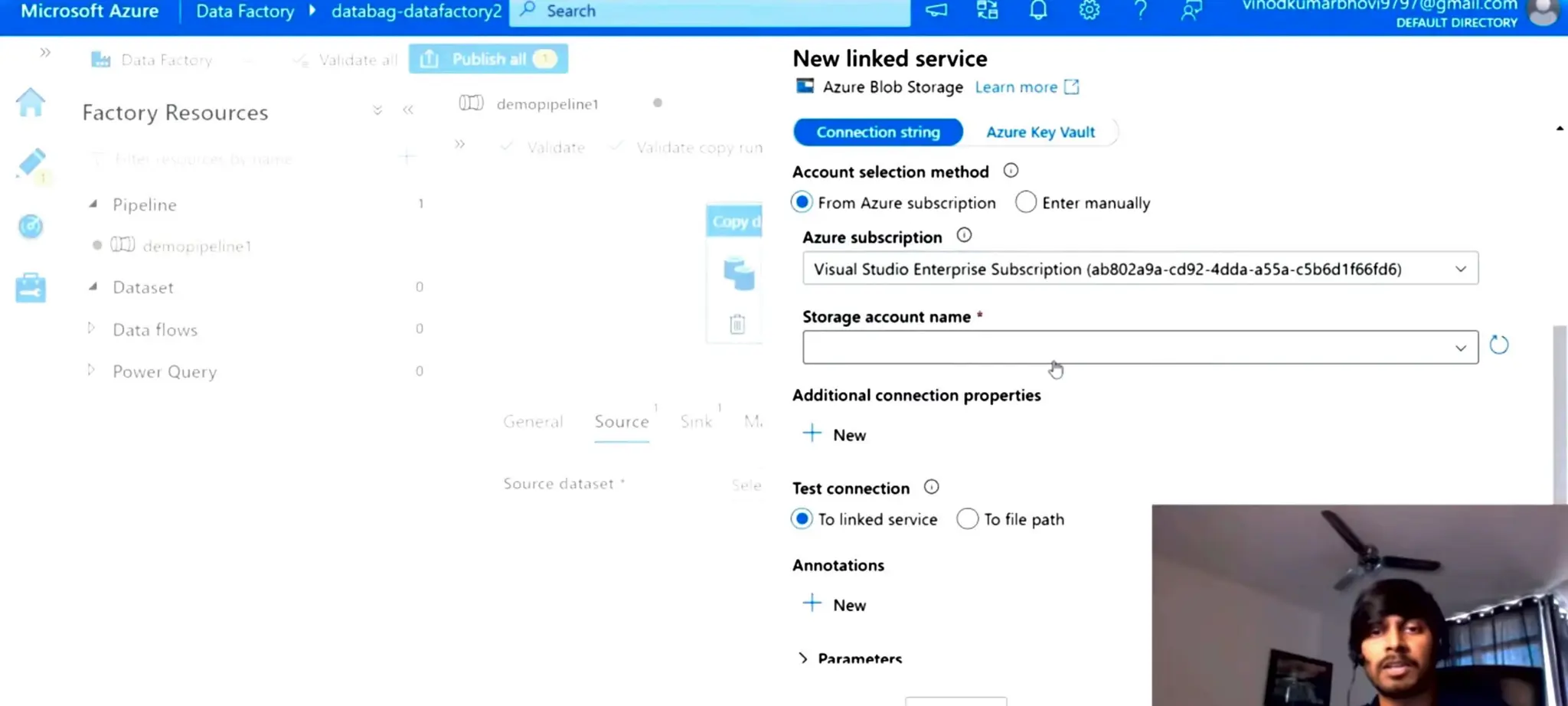Select Enter manually radio button
Screen dimensions: 1568x706
point(1026,202)
